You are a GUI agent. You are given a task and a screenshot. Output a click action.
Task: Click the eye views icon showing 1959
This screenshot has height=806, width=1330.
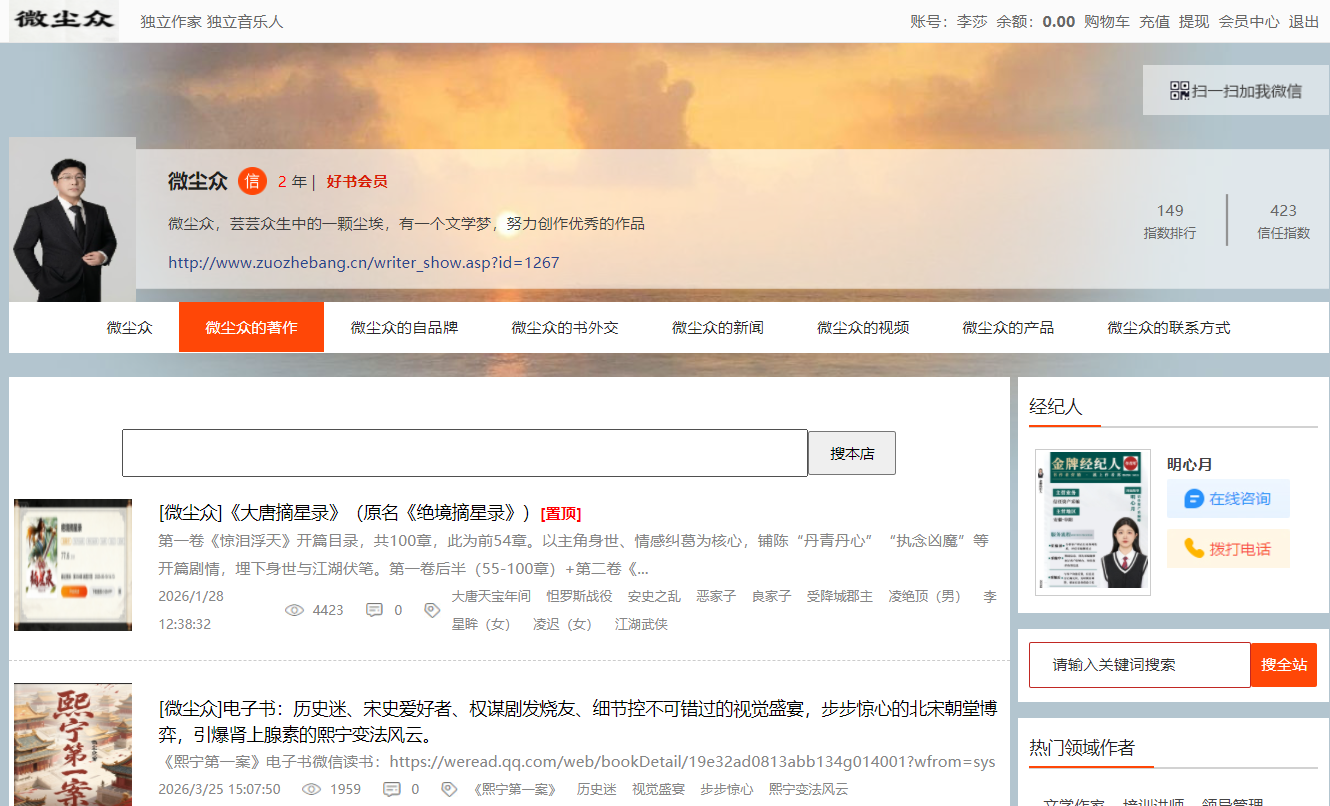(311, 789)
